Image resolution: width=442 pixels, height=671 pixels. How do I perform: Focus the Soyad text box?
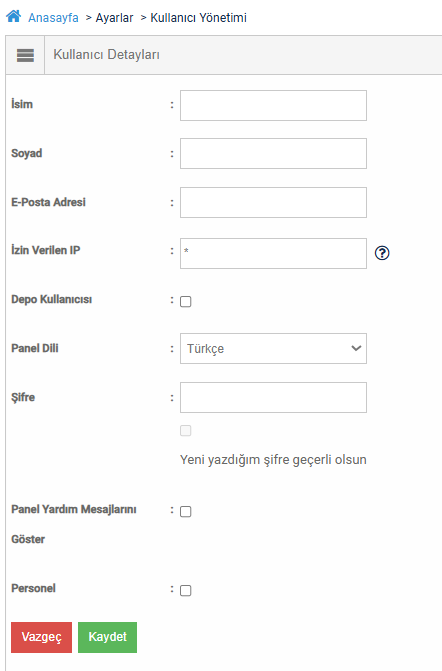pos(273,153)
